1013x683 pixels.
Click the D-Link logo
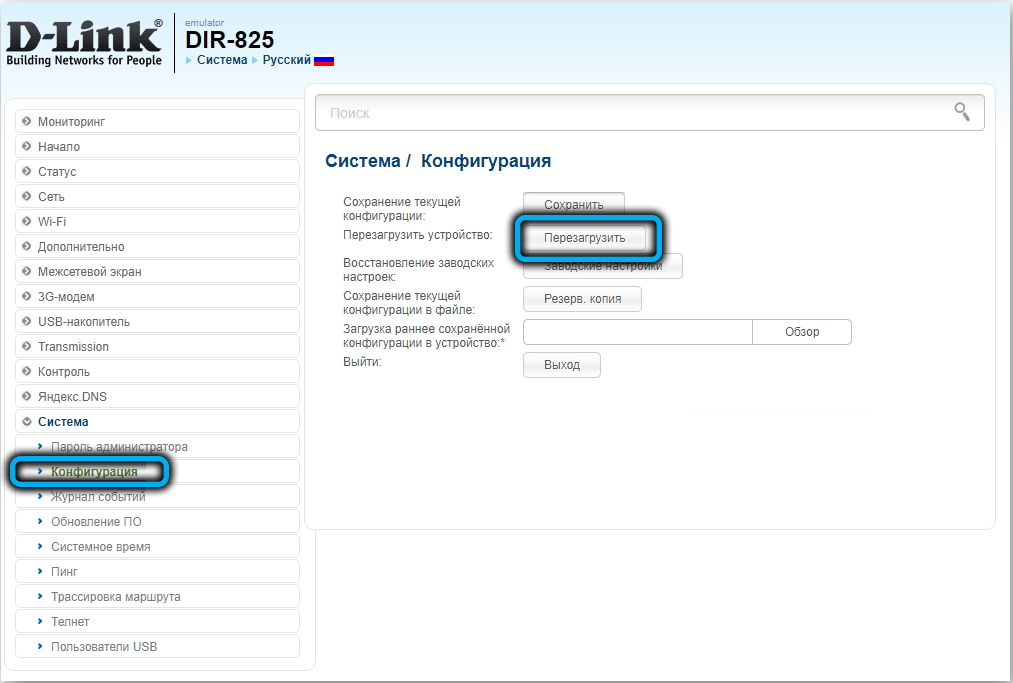tap(84, 43)
